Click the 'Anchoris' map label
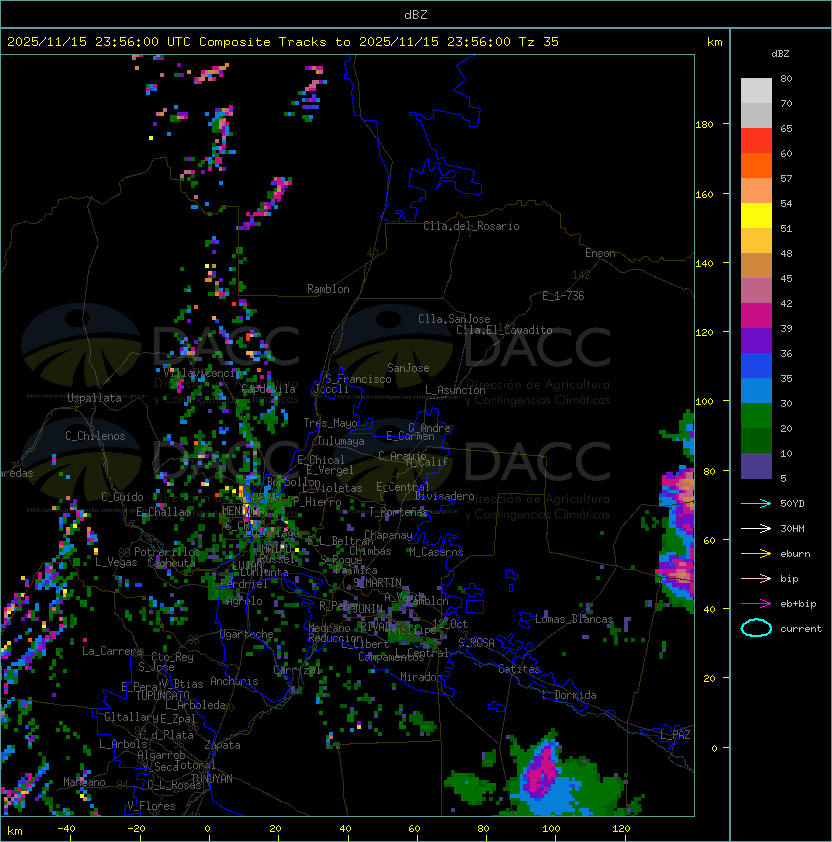 click(x=234, y=681)
